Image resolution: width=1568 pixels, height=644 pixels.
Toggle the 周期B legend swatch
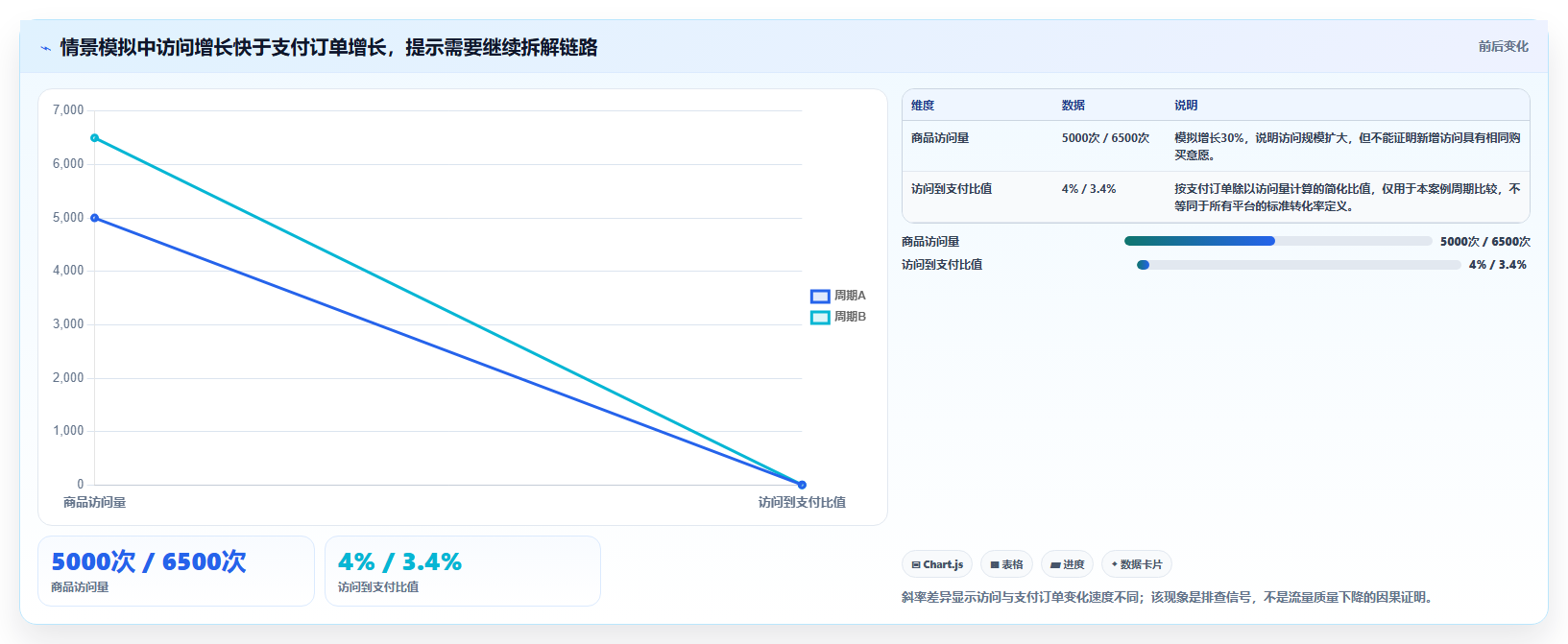click(820, 318)
